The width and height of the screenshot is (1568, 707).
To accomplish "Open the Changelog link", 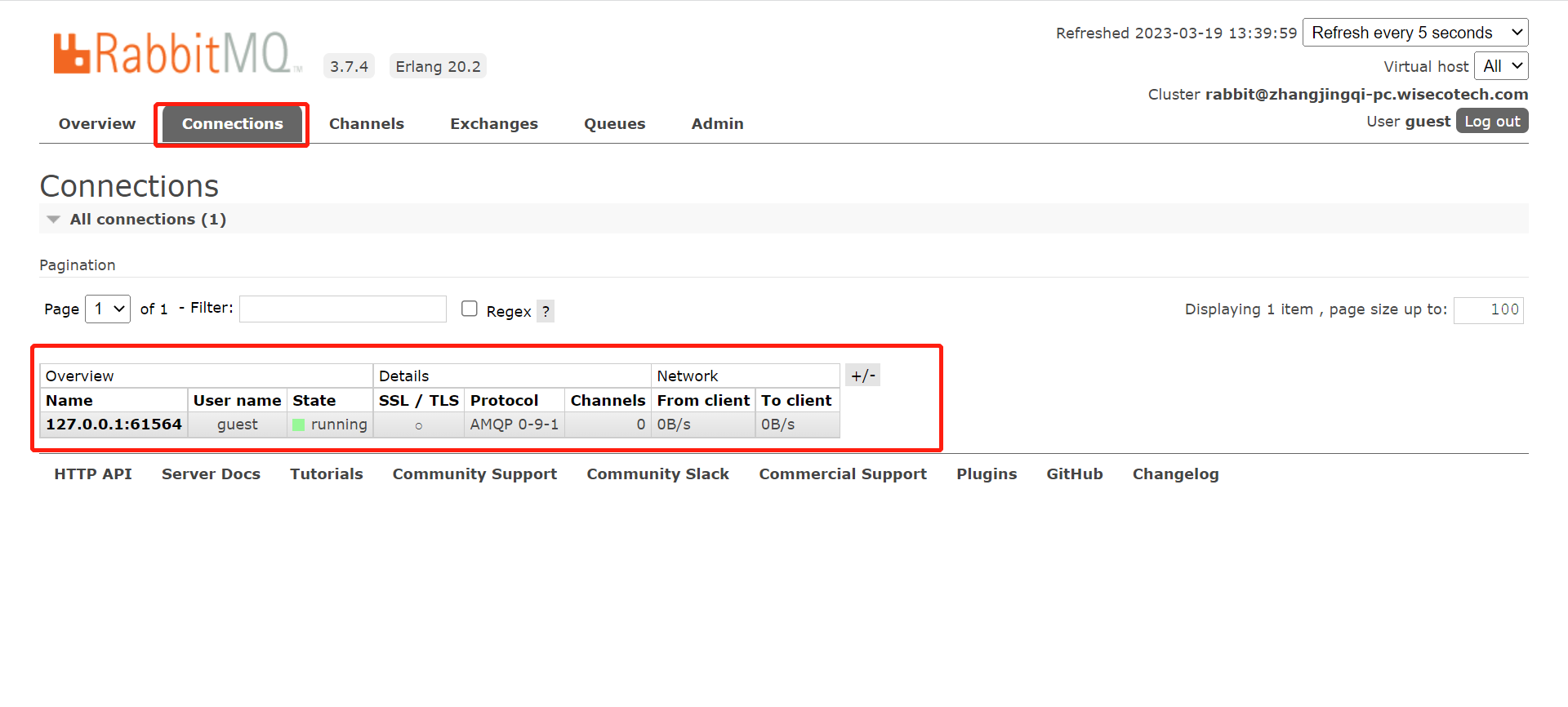I will tap(1175, 474).
